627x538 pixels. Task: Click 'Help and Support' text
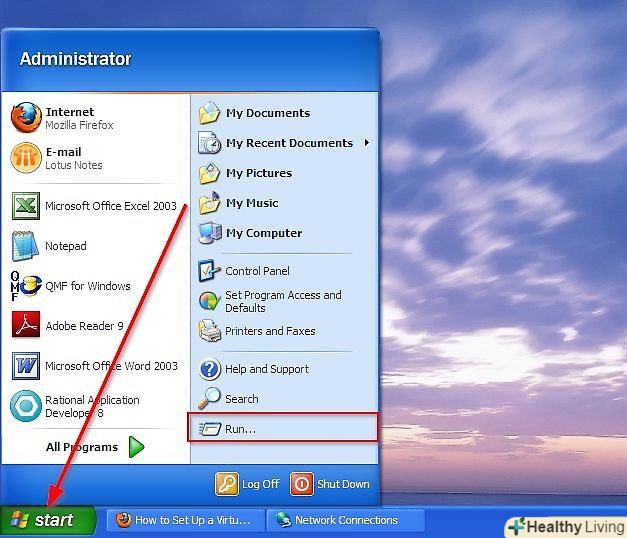tap(267, 369)
